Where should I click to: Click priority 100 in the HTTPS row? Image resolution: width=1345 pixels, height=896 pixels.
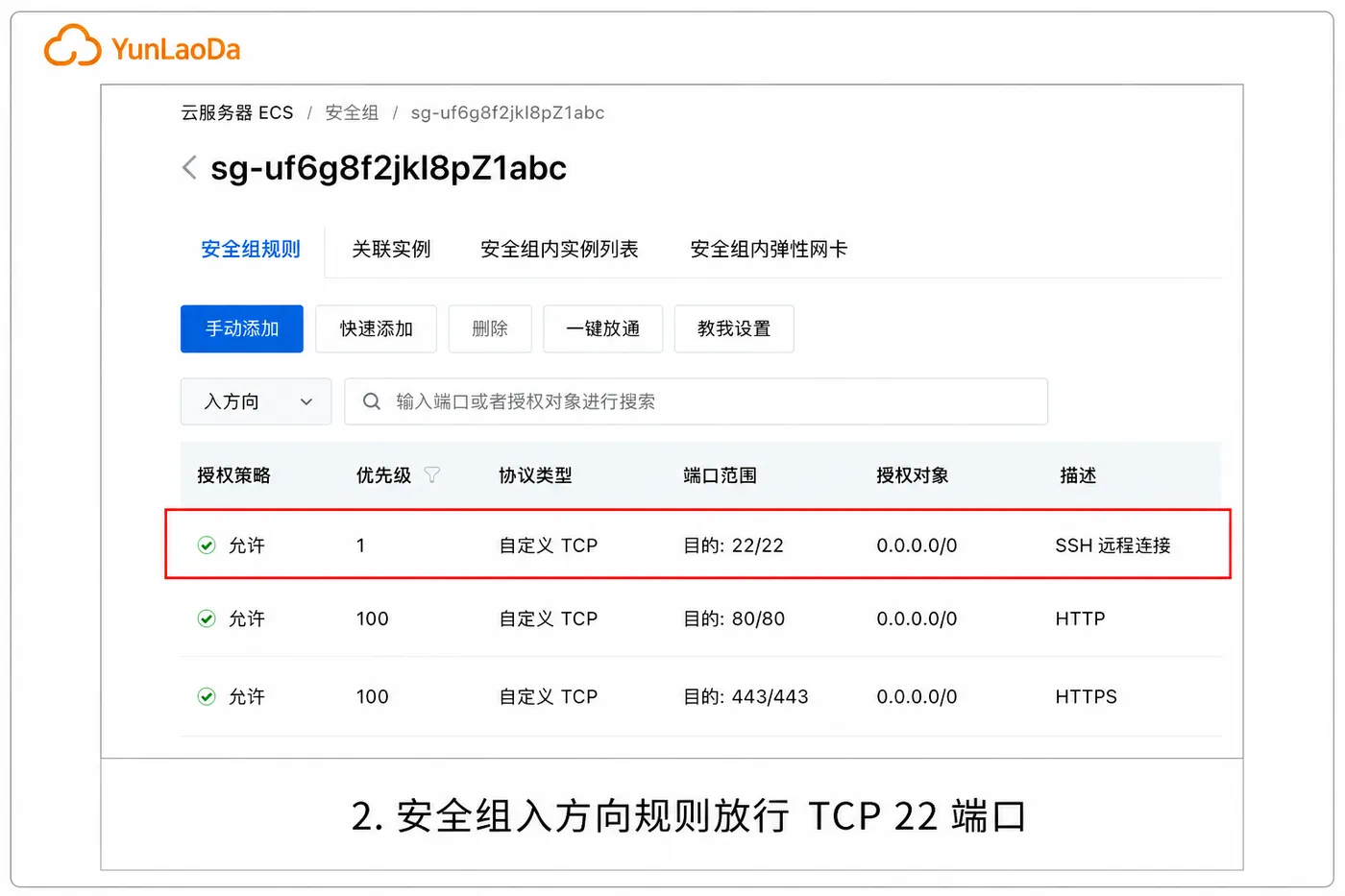(x=373, y=696)
